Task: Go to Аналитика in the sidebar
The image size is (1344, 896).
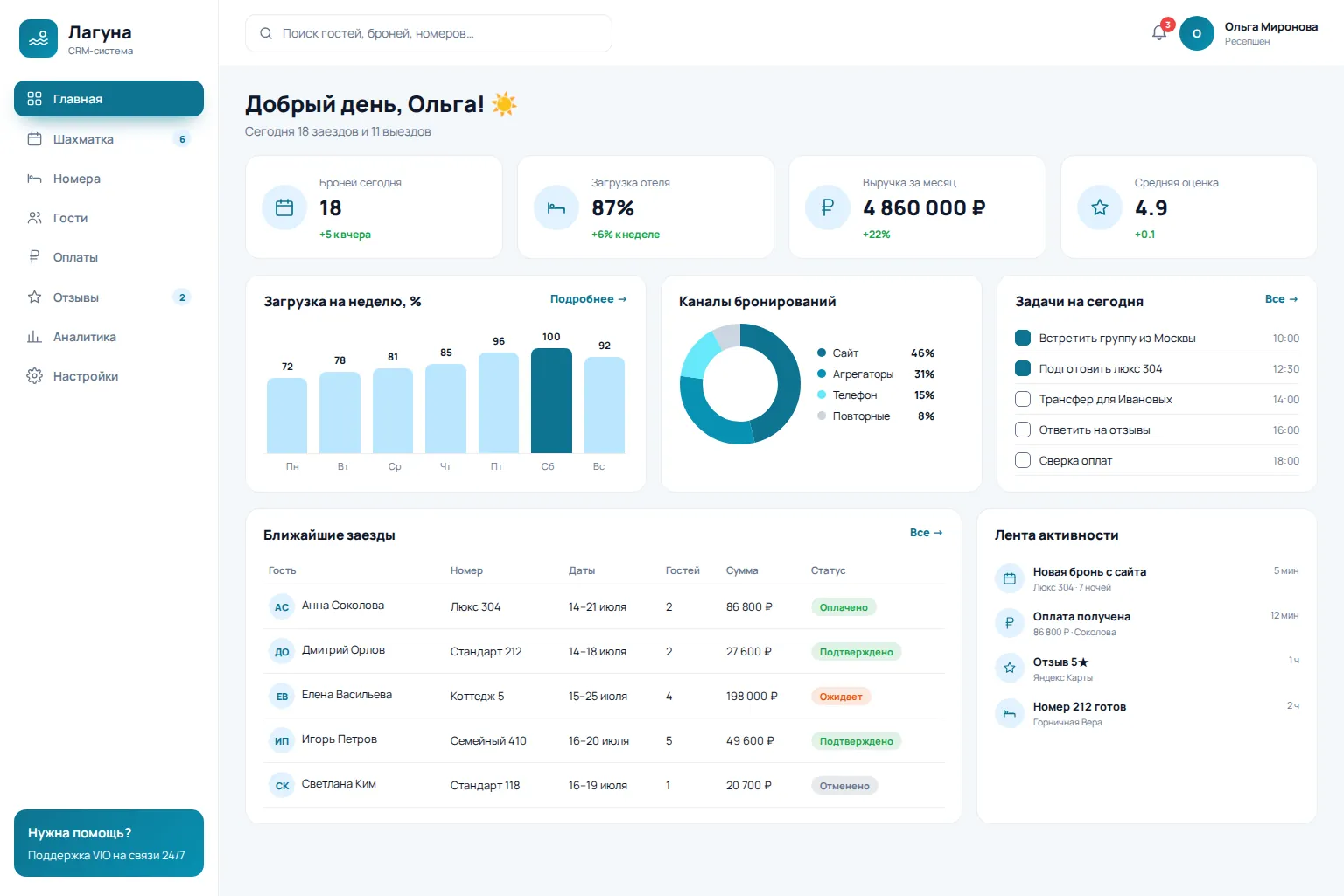Action: point(108,337)
